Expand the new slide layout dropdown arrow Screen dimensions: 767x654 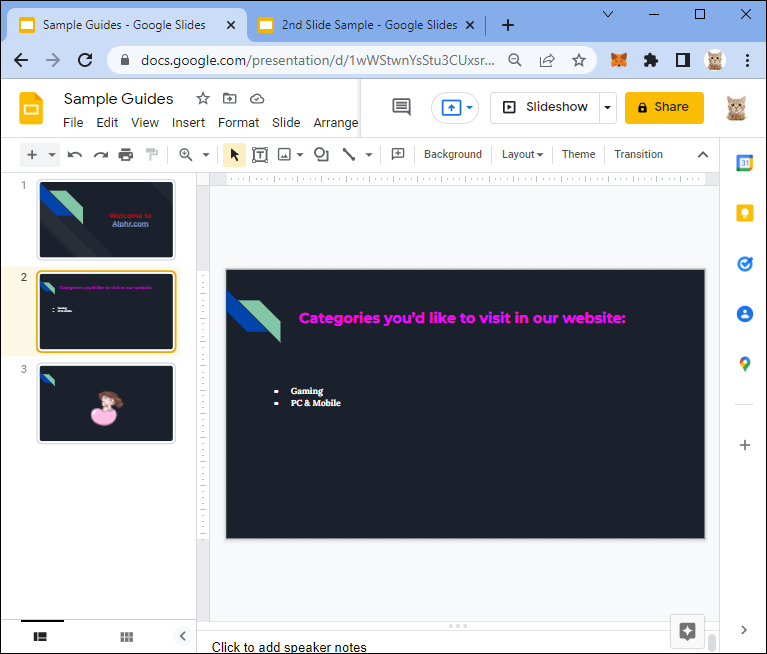click(x=52, y=155)
